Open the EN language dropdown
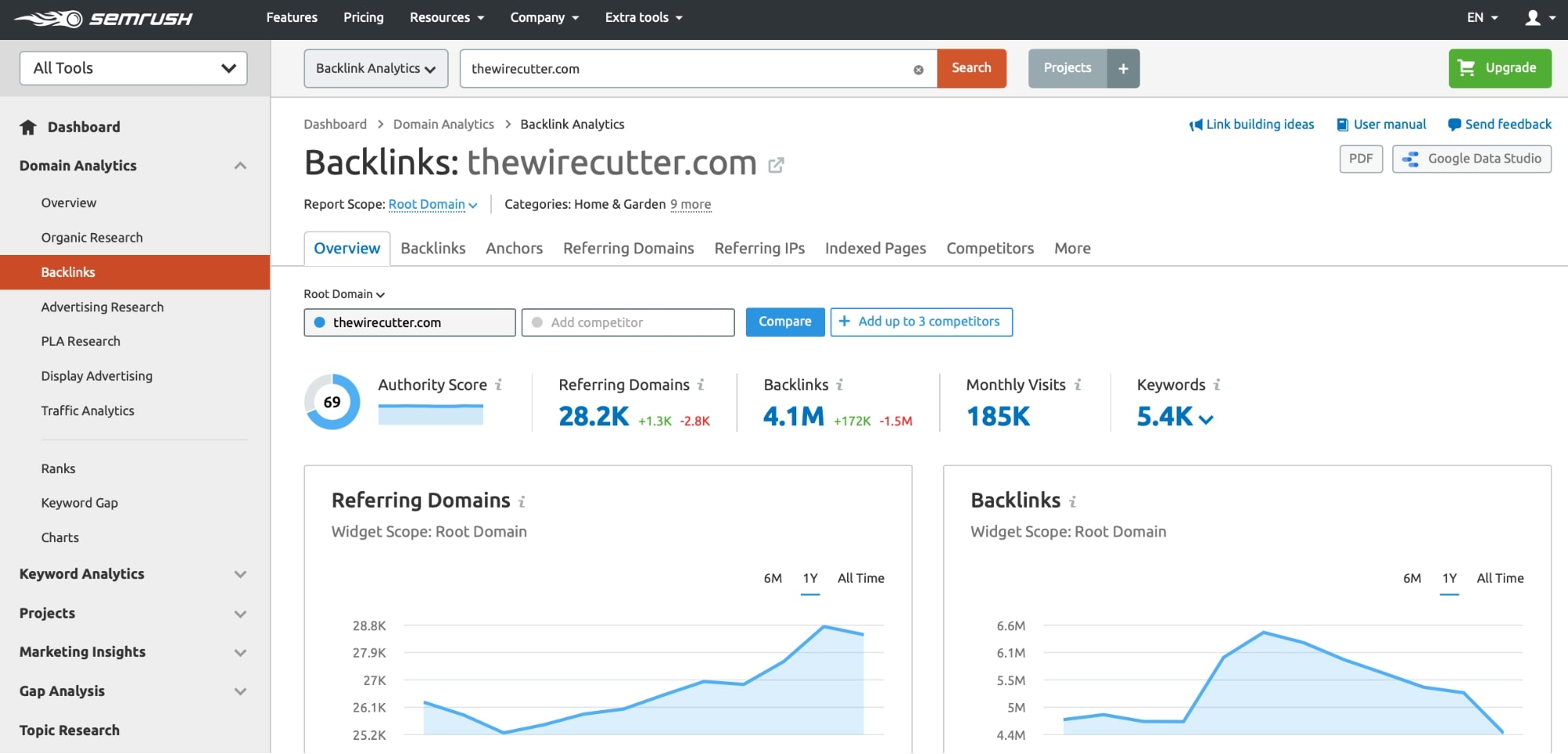Image resolution: width=1568 pixels, height=754 pixels. click(x=1483, y=17)
